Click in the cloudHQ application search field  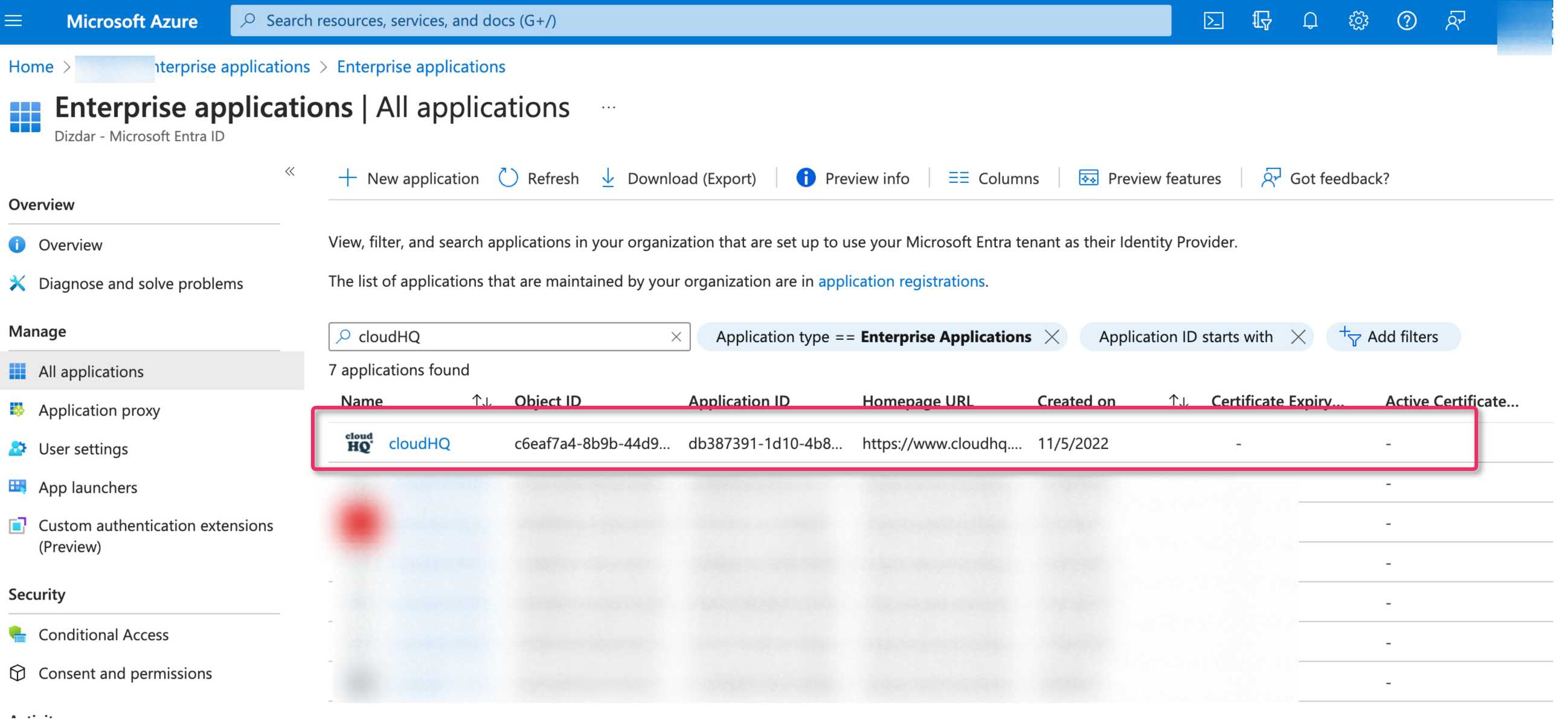click(509, 336)
